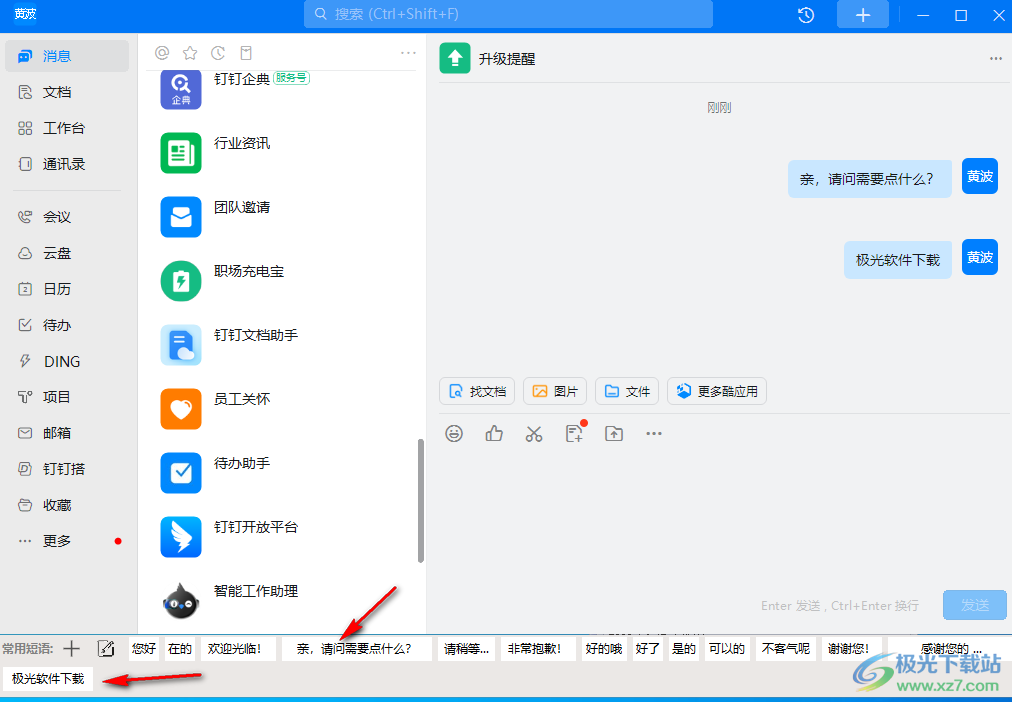Open 日历 calendar in sidebar
The width and height of the screenshot is (1012, 702).
pyautogui.click(x=67, y=289)
